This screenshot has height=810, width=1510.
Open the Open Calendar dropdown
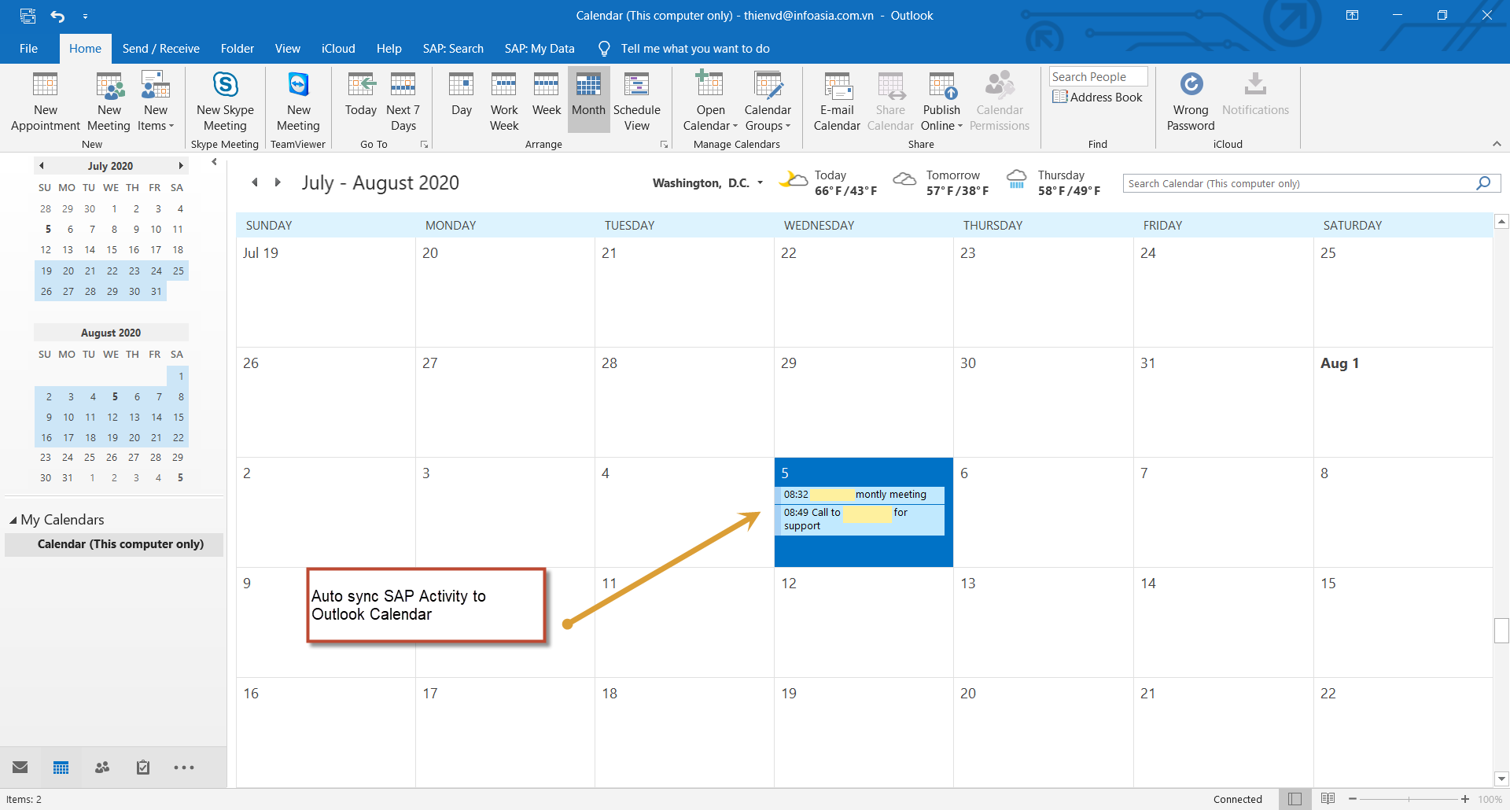(x=710, y=102)
